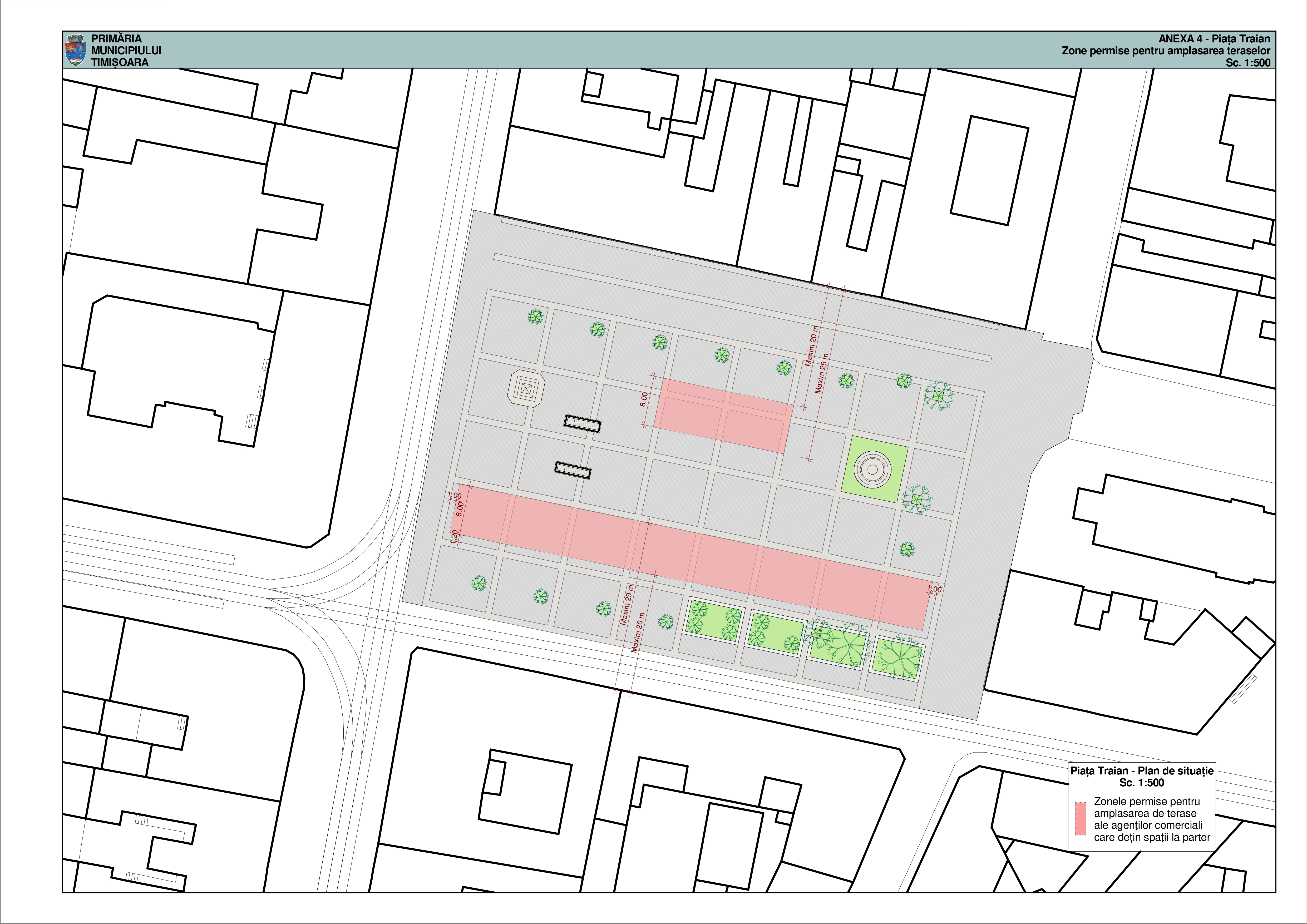Click the large tree right below the fountain lawn

[916, 499]
